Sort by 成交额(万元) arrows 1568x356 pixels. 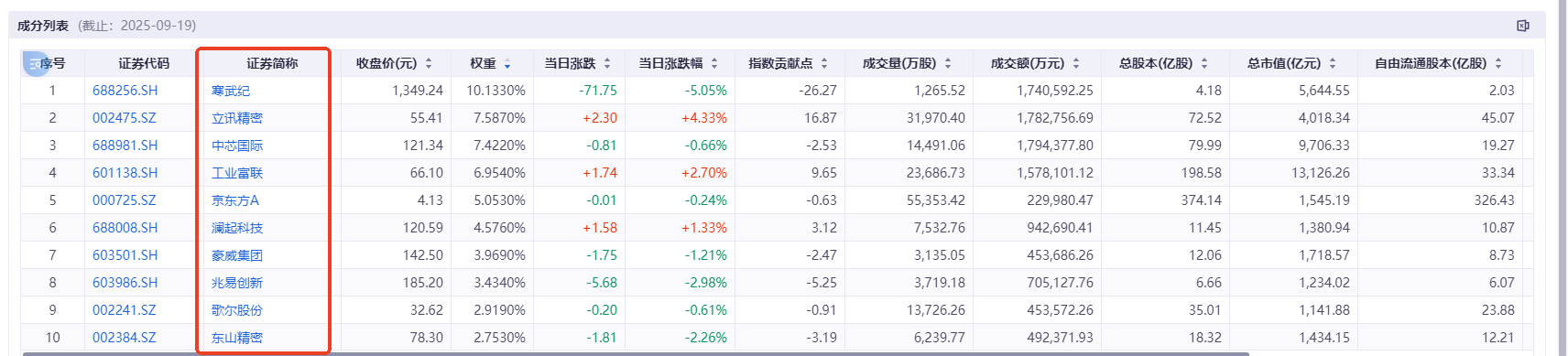(x=1076, y=63)
